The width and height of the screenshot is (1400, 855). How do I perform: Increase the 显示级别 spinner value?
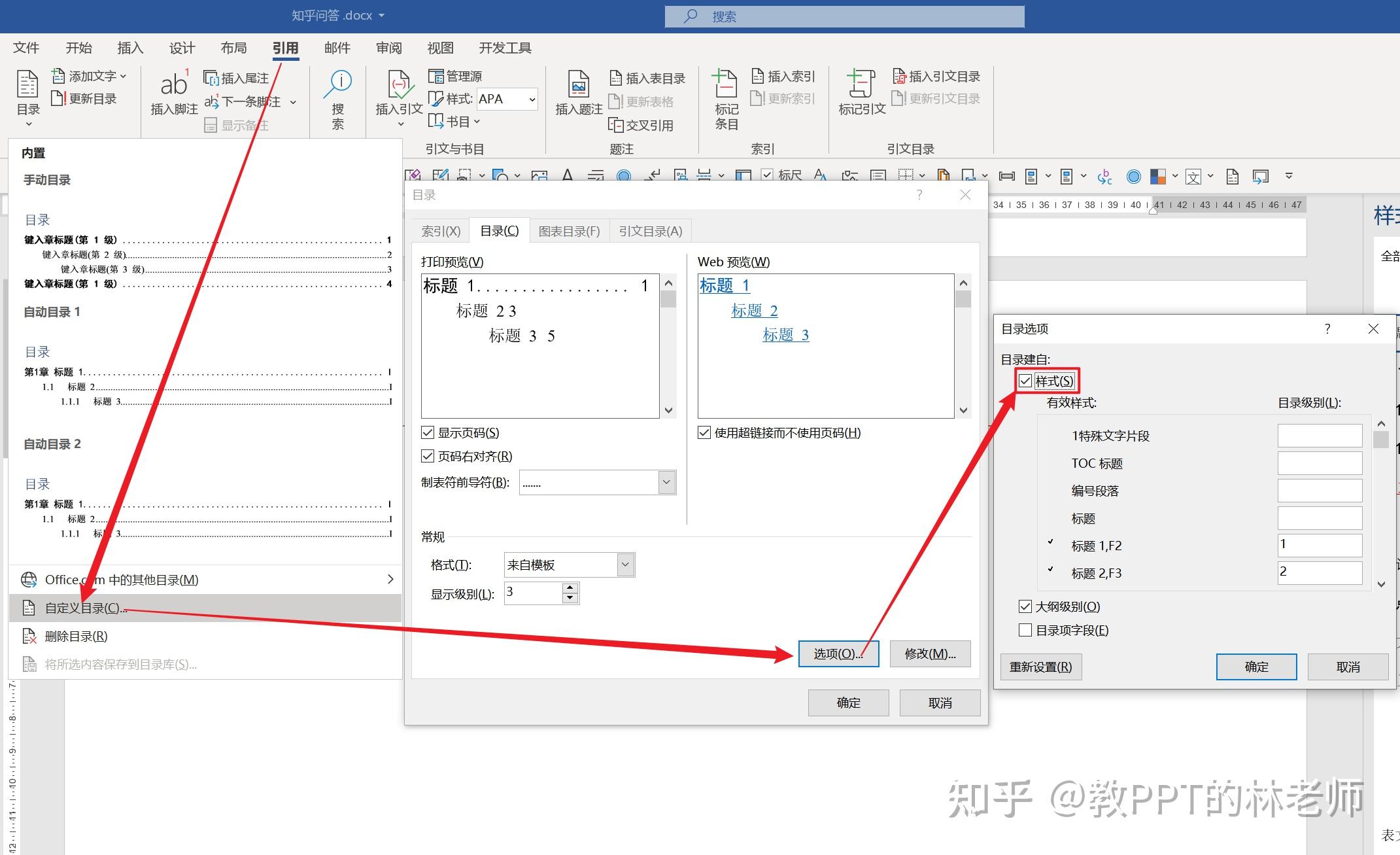click(x=570, y=588)
